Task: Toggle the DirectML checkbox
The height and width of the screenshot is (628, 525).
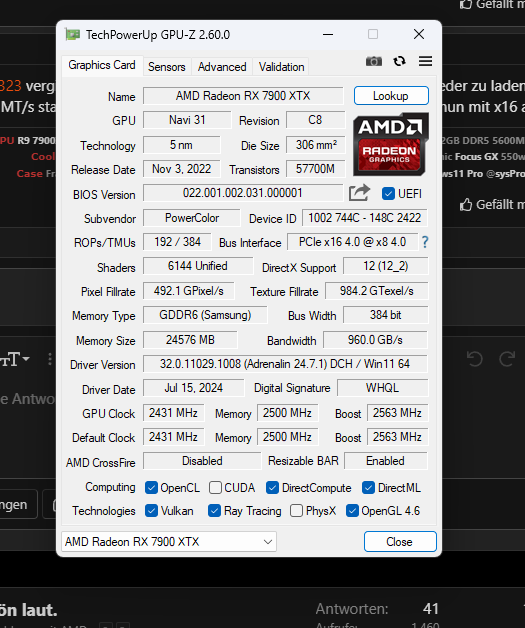Action: [x=368, y=488]
